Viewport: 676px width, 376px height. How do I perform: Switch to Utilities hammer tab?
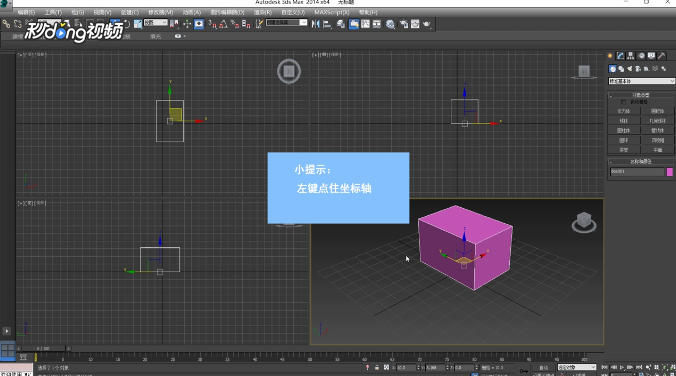pos(661,56)
